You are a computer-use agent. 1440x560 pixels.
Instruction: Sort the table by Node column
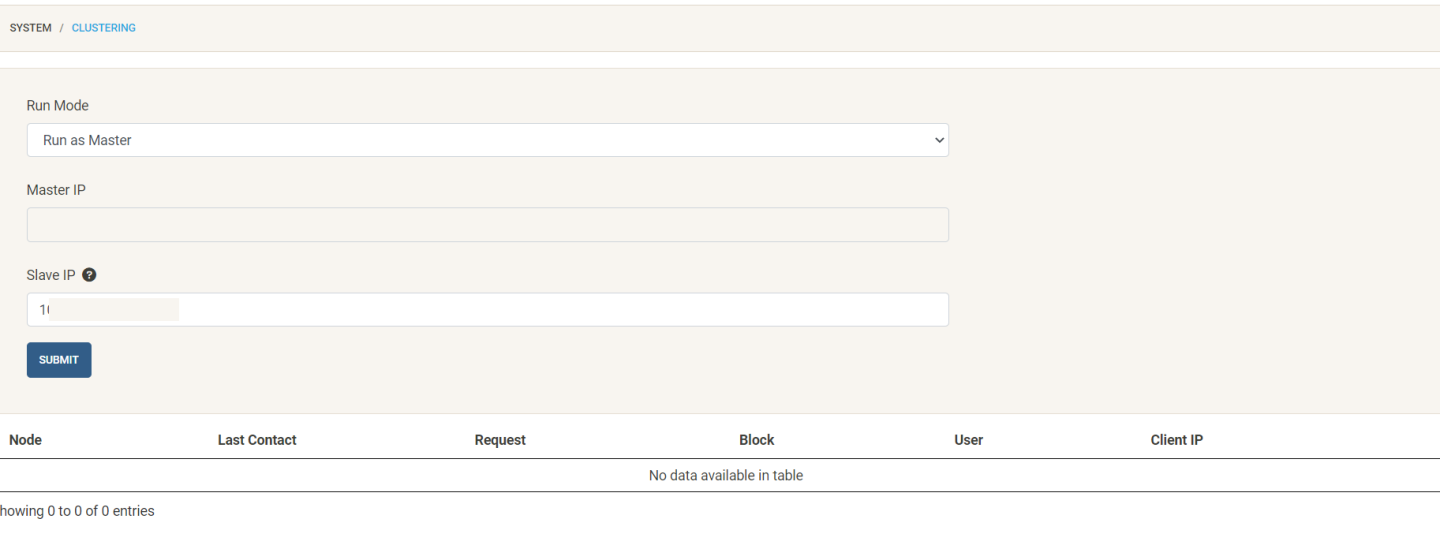[25, 440]
